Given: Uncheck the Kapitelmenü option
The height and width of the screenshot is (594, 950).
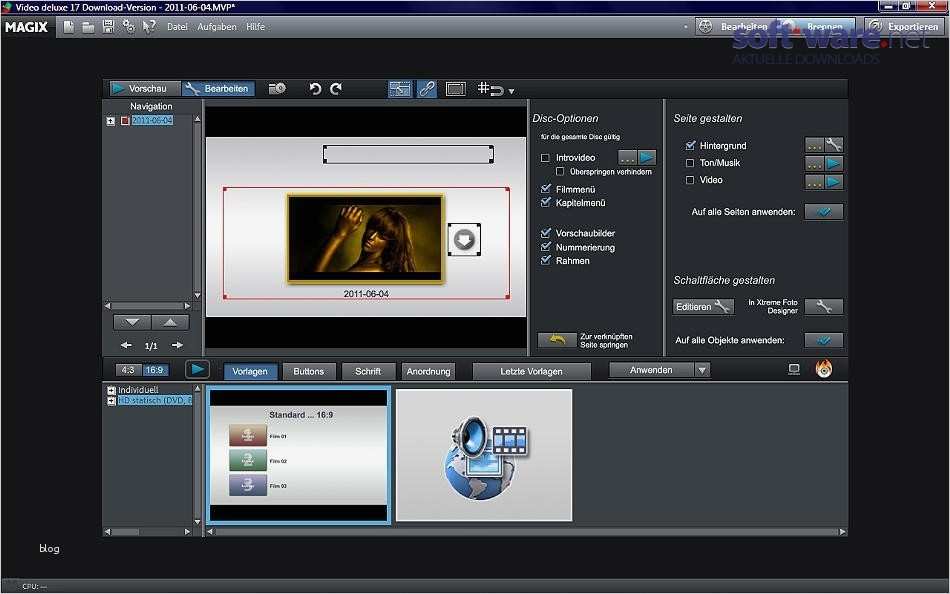Looking at the screenshot, I should (x=545, y=202).
